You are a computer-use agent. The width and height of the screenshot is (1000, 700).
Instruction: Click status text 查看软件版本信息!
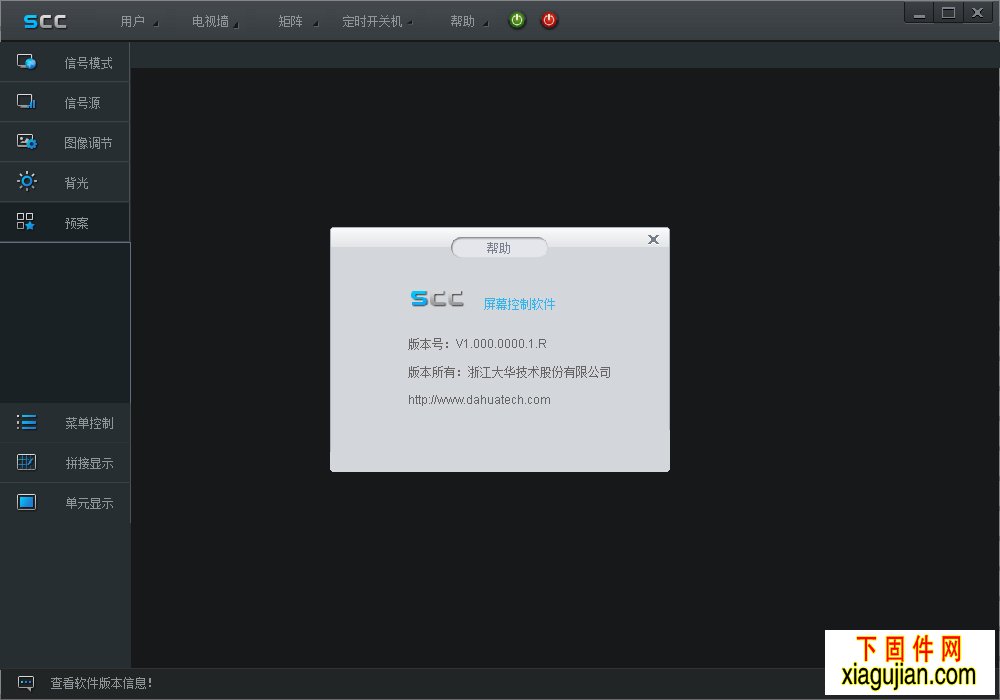(x=101, y=683)
